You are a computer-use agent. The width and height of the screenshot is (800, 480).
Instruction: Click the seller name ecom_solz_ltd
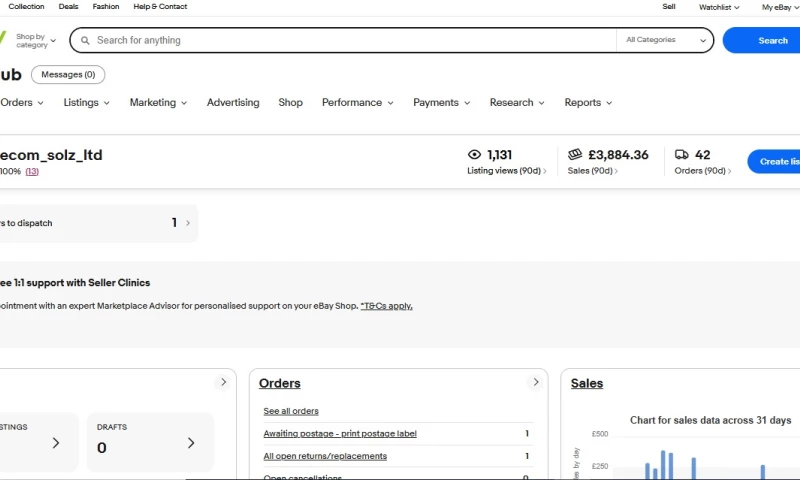pyautogui.click(x=51, y=155)
